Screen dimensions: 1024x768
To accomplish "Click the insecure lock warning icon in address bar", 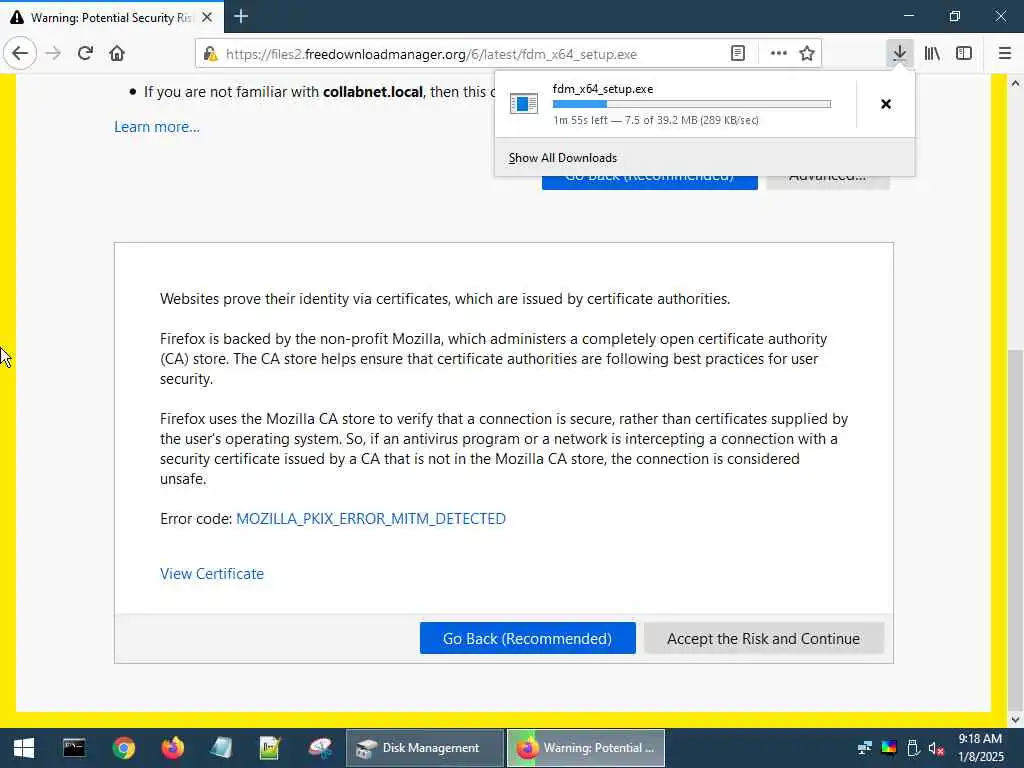I will 210,54.
